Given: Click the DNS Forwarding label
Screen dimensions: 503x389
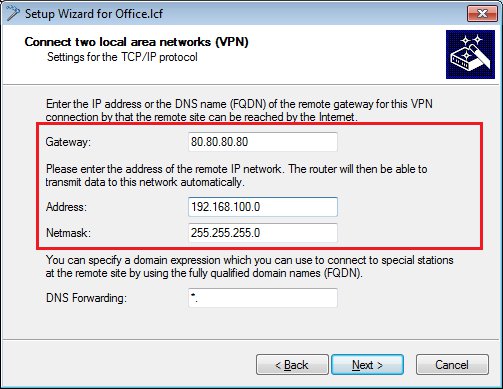Looking at the screenshot, I should tap(86, 298).
